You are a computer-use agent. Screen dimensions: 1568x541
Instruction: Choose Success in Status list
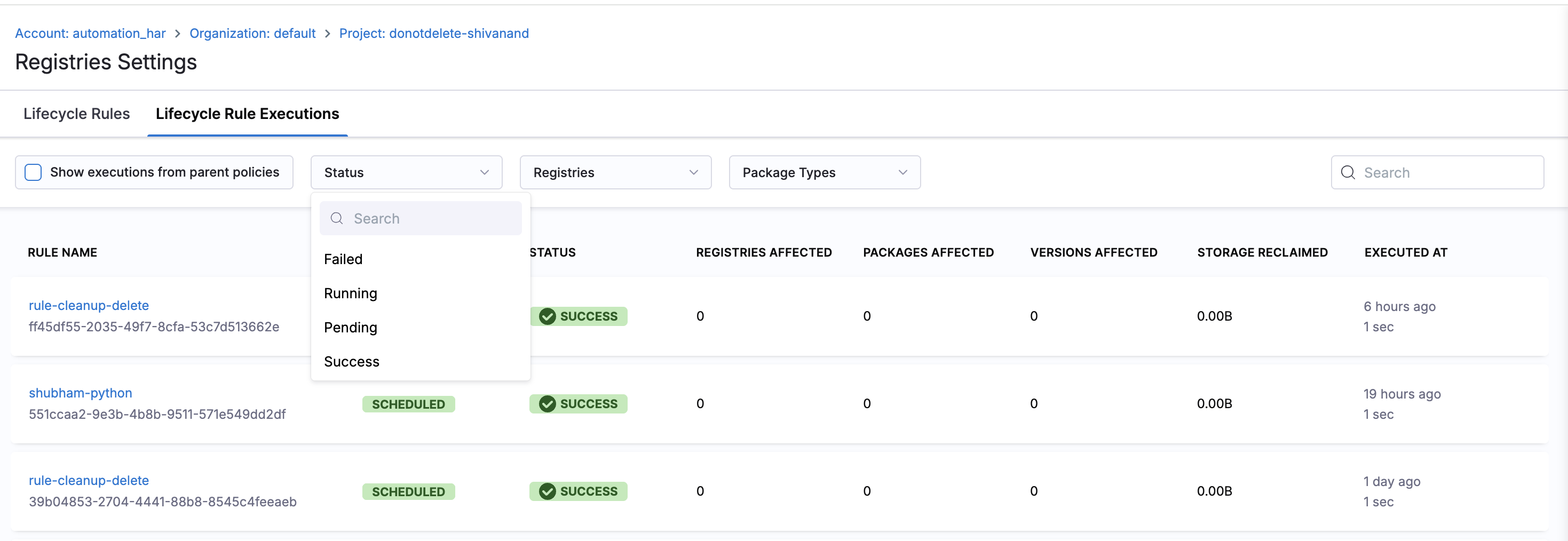pyautogui.click(x=420, y=362)
